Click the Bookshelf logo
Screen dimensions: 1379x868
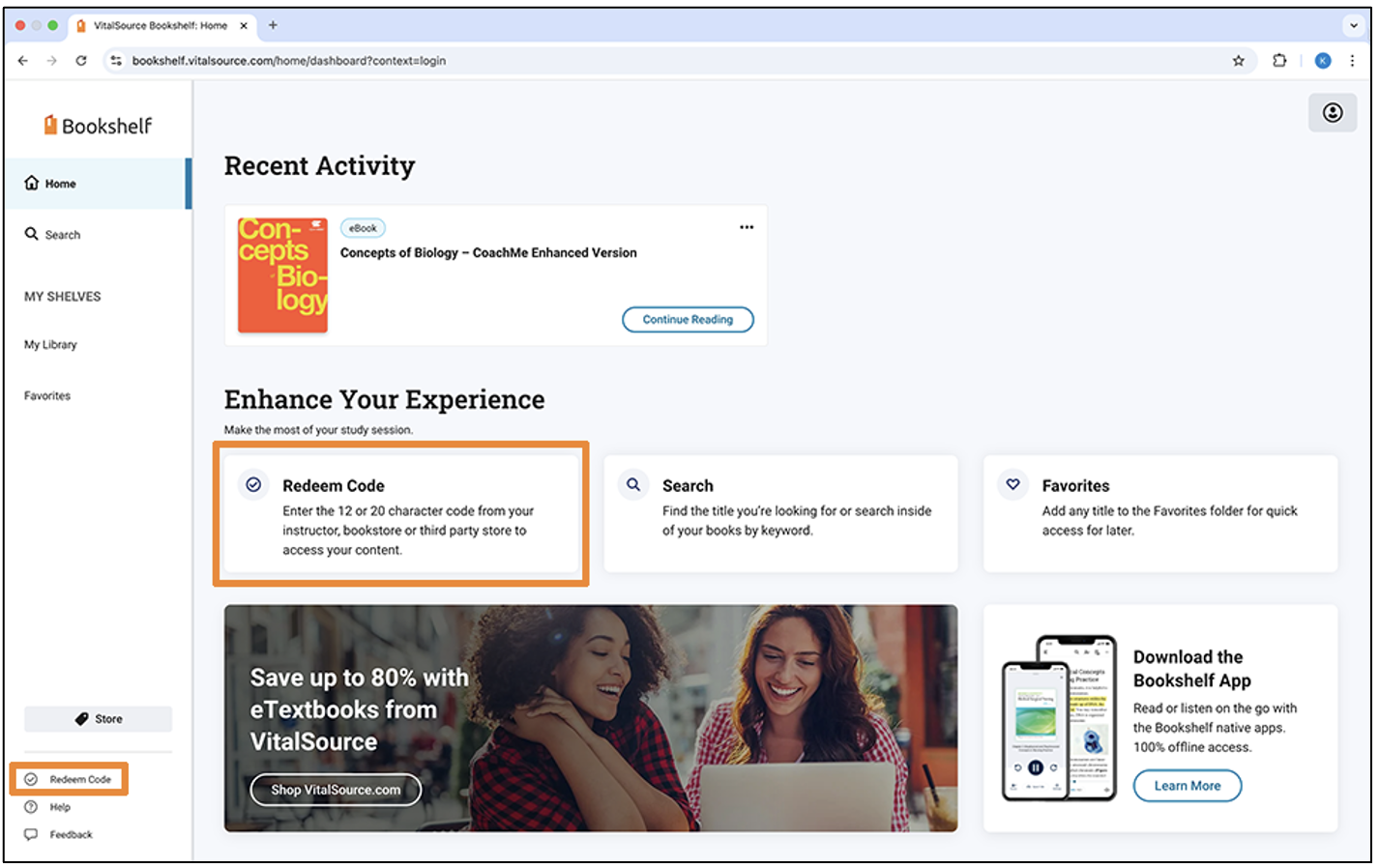(x=98, y=126)
